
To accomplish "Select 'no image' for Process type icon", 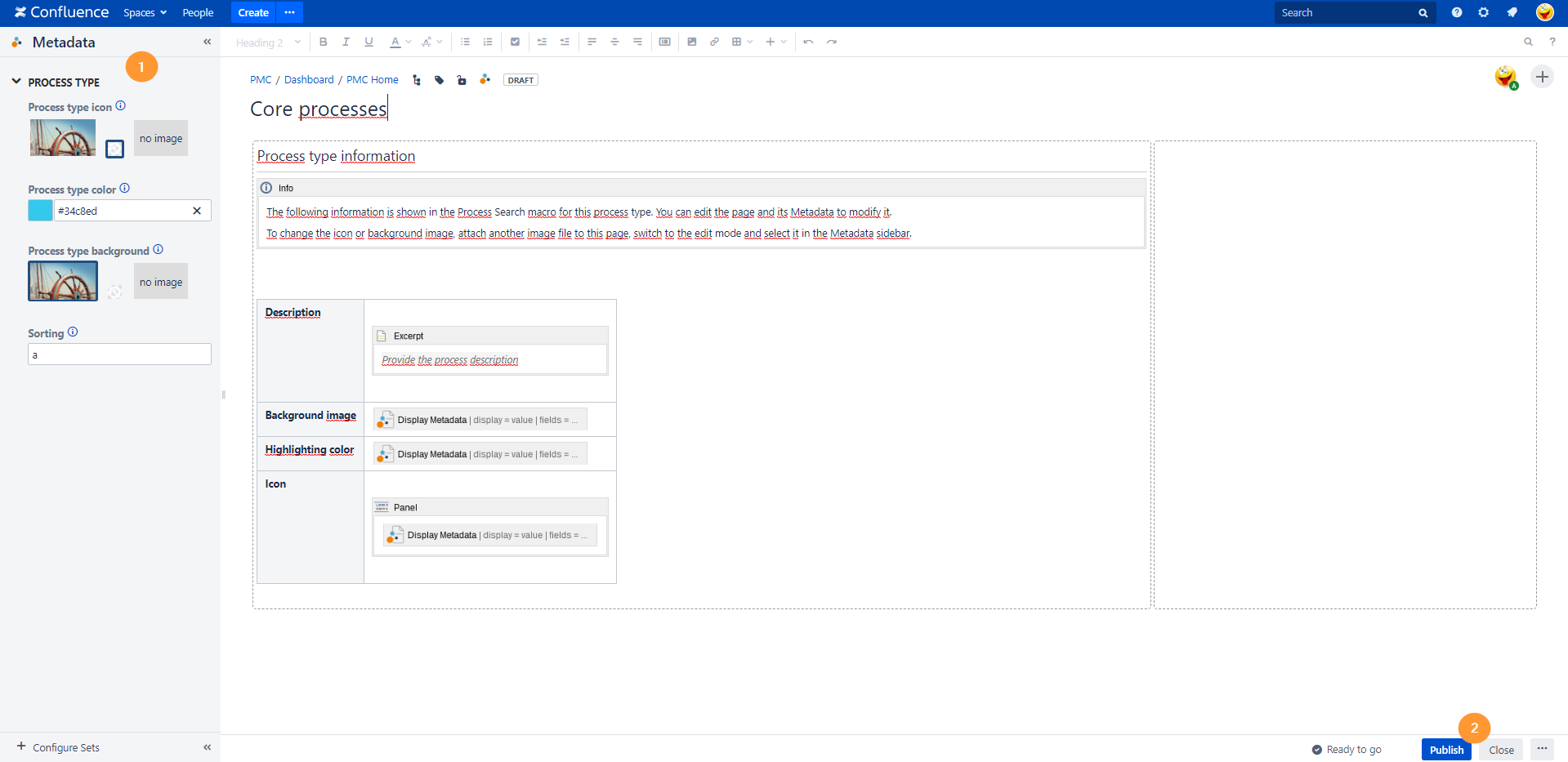I will pyautogui.click(x=161, y=138).
